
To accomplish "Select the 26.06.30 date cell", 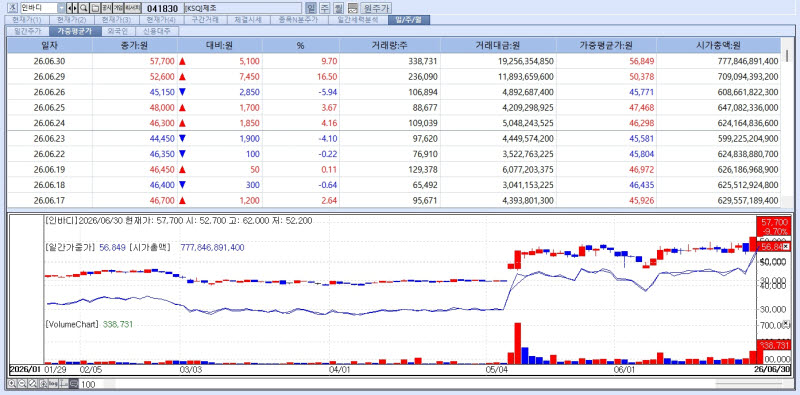I will pos(49,61).
